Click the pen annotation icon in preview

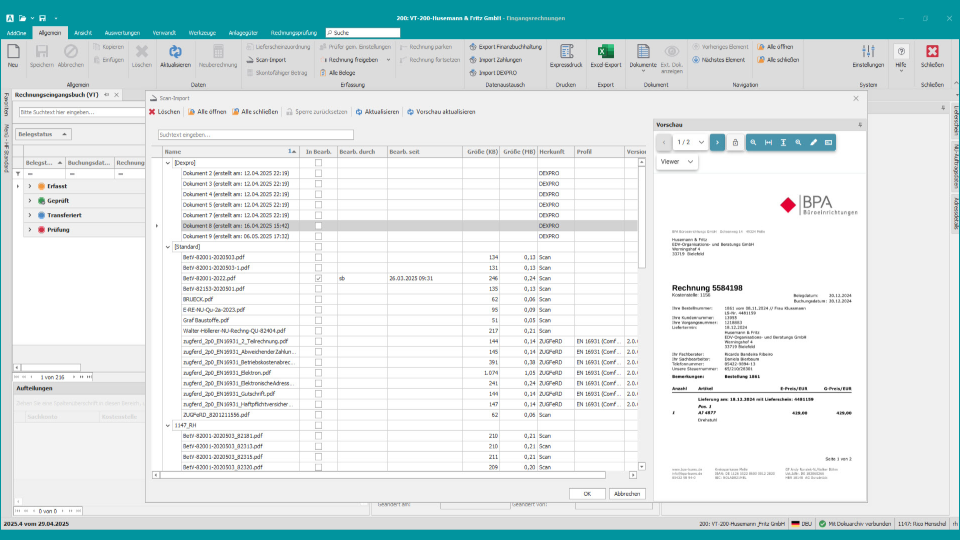click(x=813, y=143)
